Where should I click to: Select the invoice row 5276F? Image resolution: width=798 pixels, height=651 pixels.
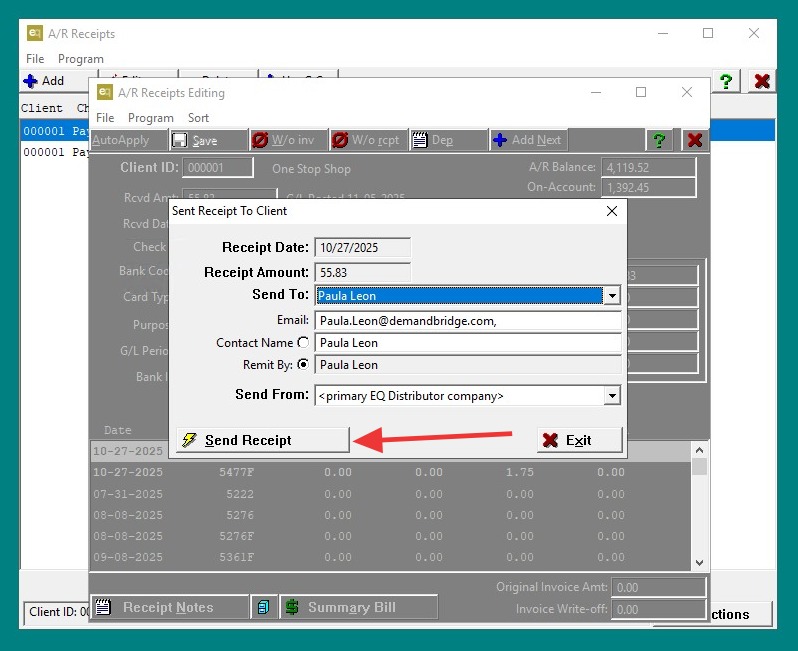tap(391, 536)
